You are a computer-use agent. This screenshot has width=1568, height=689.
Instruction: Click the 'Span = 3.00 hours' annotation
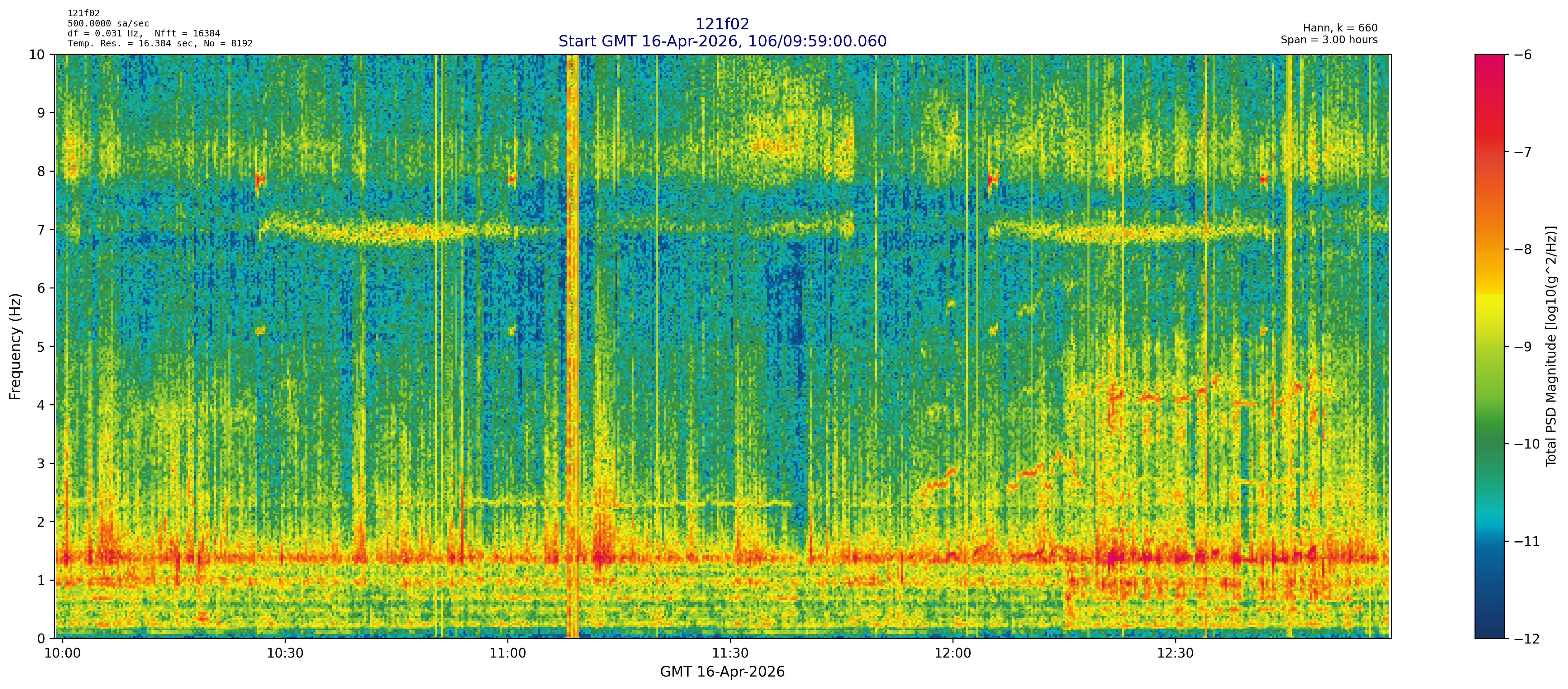(1329, 40)
